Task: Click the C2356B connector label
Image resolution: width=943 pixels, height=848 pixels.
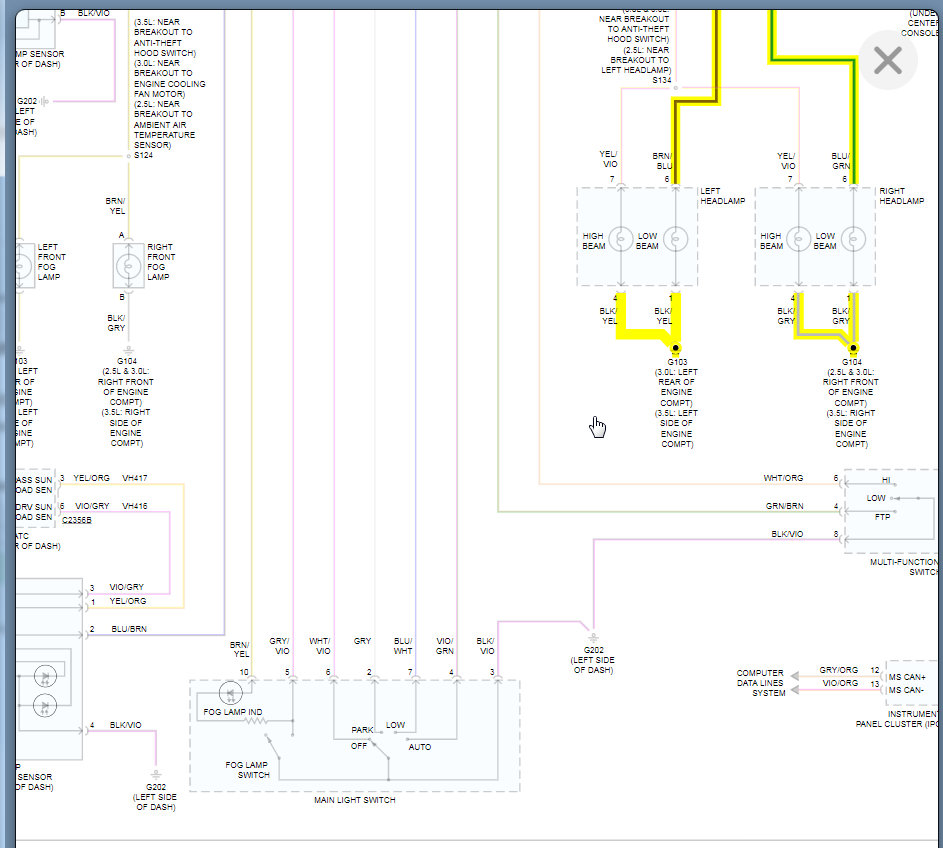Action: point(77,520)
